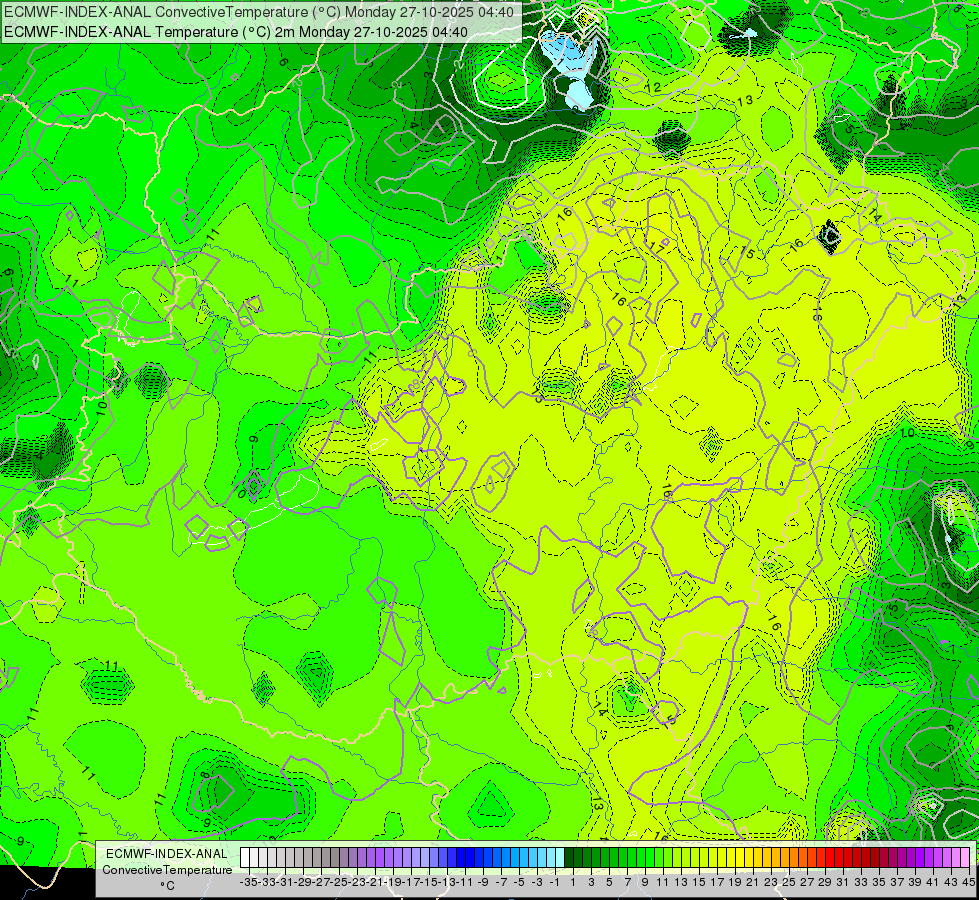Select the red swatch above 31

839,858
